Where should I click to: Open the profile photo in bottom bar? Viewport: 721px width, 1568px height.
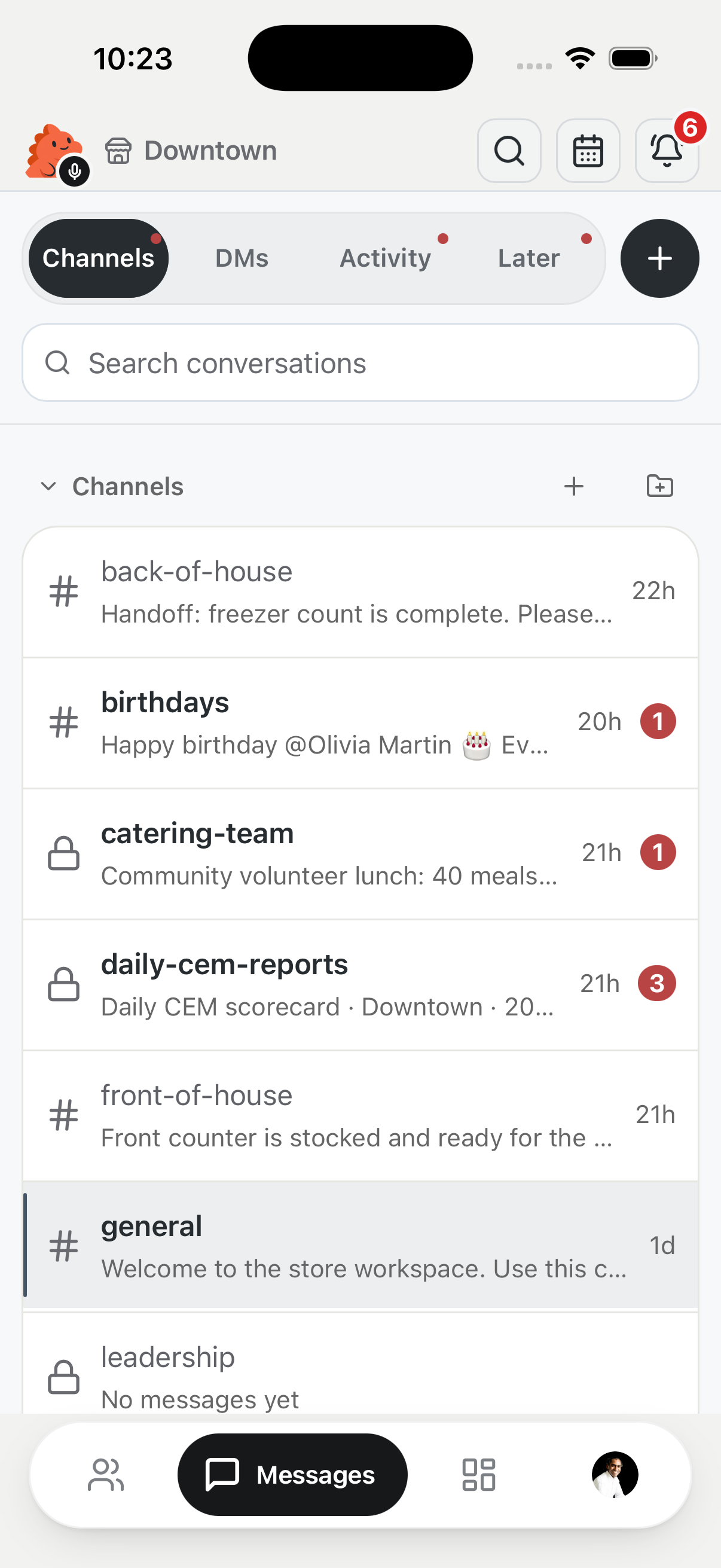point(615,1474)
